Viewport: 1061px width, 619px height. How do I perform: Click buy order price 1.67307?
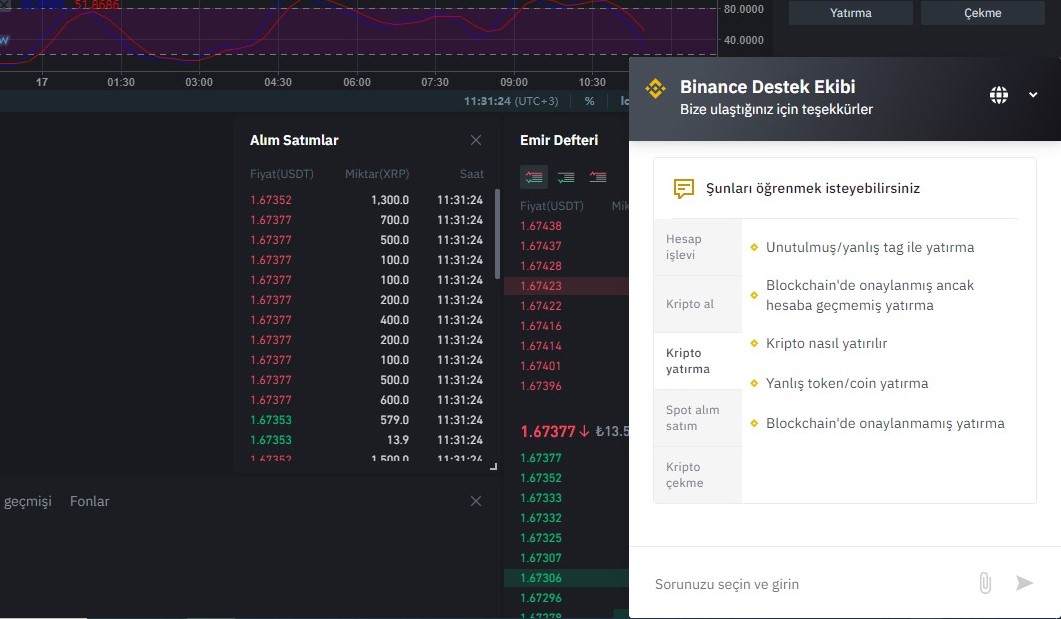(541, 557)
